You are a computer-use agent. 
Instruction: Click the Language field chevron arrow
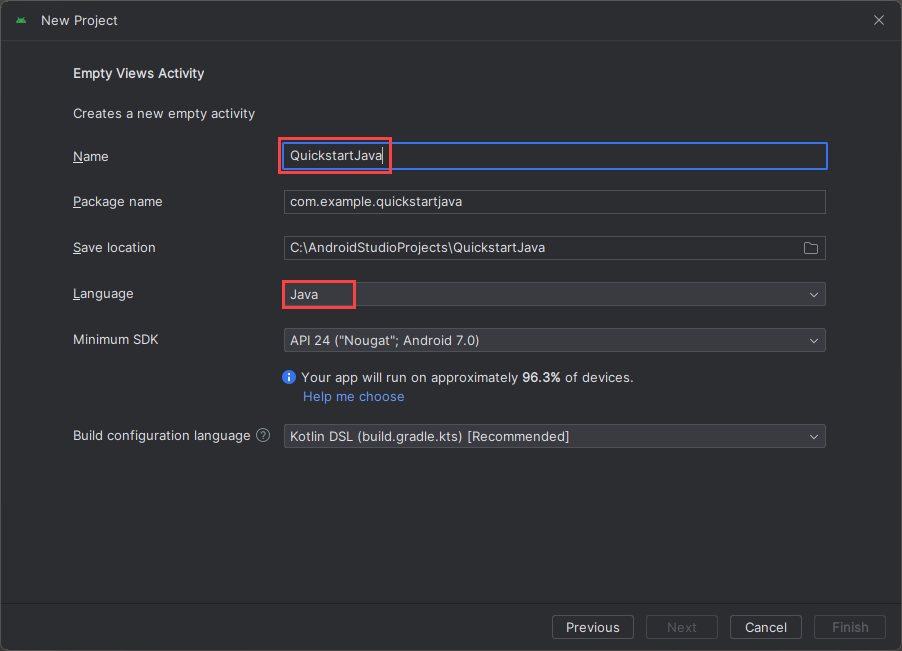(x=814, y=294)
